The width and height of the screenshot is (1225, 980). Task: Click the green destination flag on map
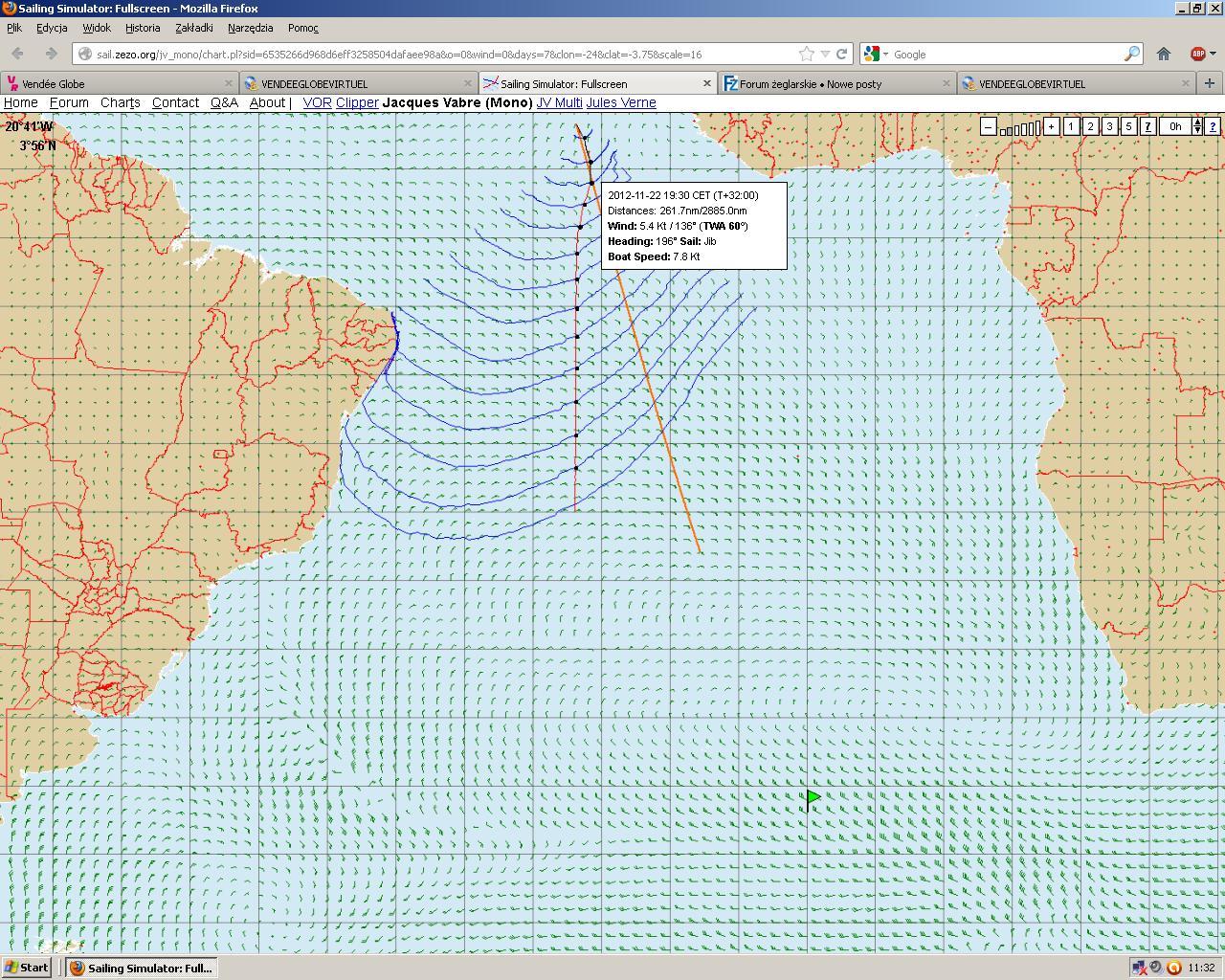click(812, 797)
